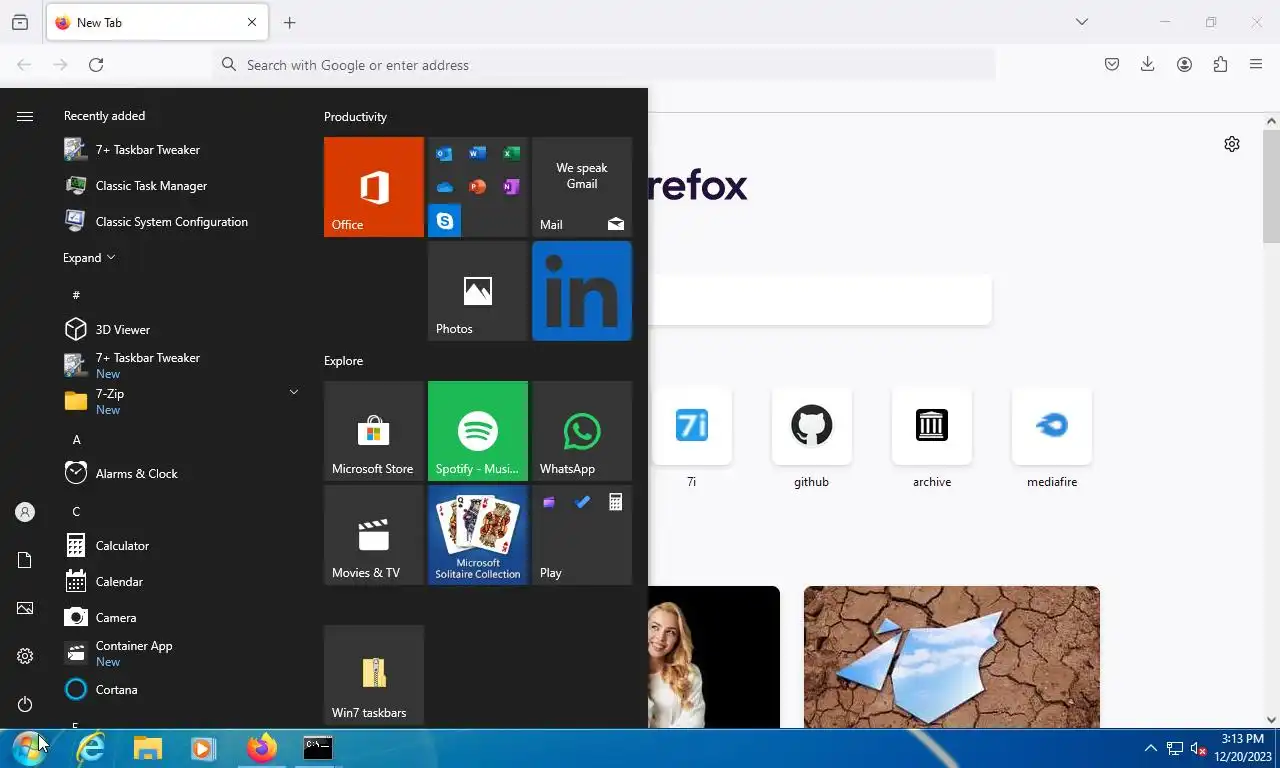Open Firefox downloads panel

1148,64
